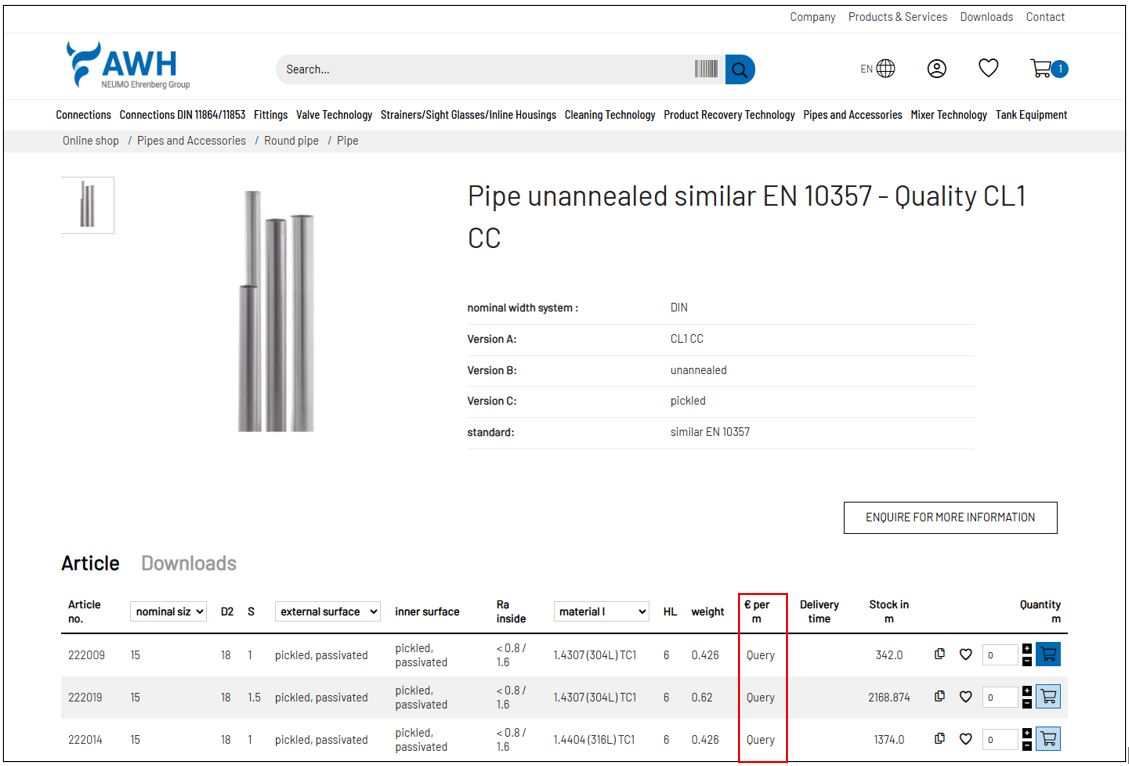Add article 222009 to the cart
The width and height of the screenshot is (1129, 766).
click(x=1048, y=655)
